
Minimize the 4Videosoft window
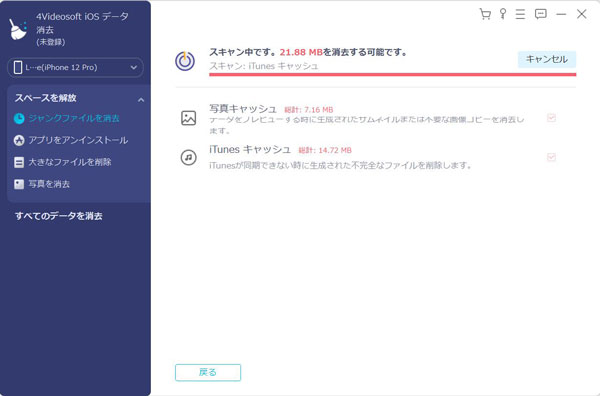[561, 15]
